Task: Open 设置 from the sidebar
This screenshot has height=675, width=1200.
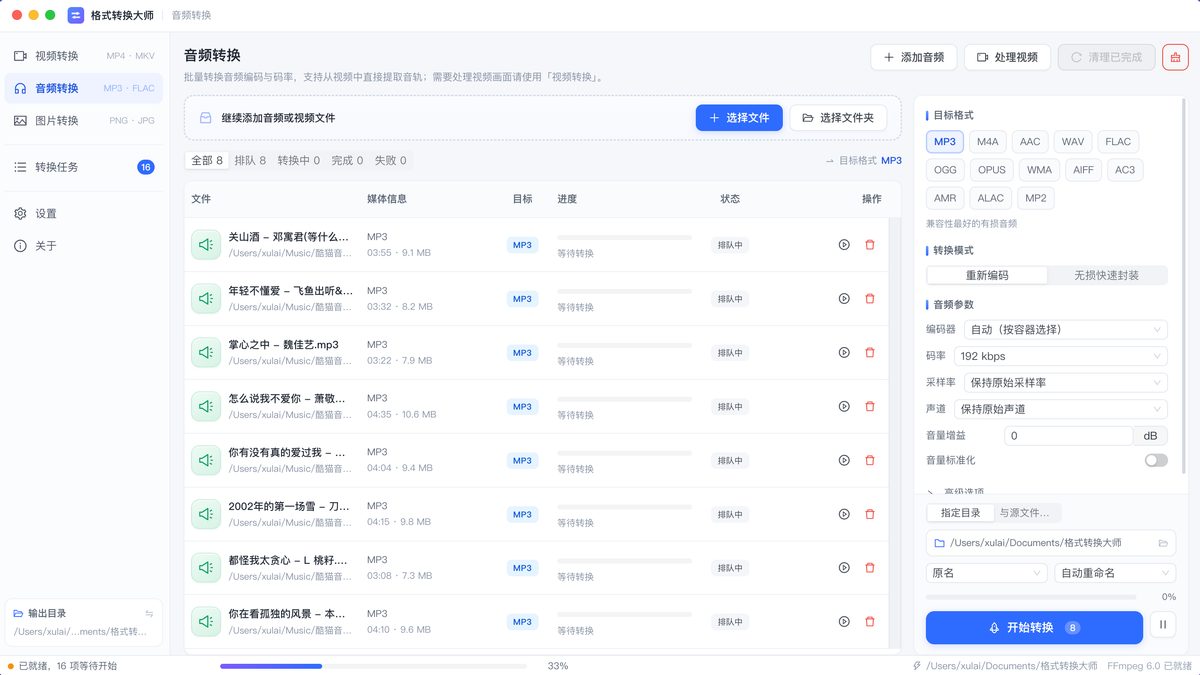Action: 84,213
